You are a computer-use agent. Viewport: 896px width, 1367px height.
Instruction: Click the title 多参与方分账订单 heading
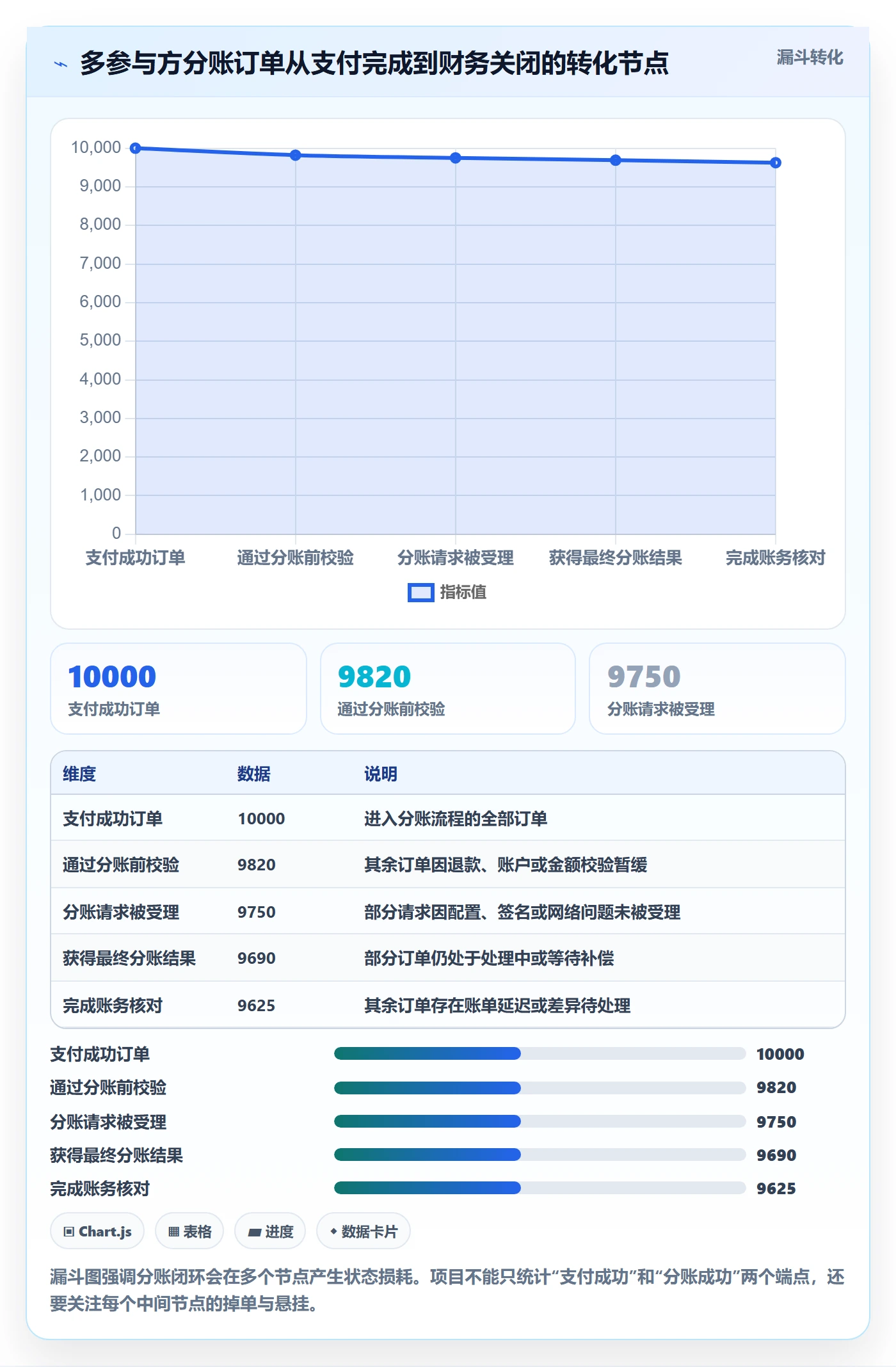374,63
